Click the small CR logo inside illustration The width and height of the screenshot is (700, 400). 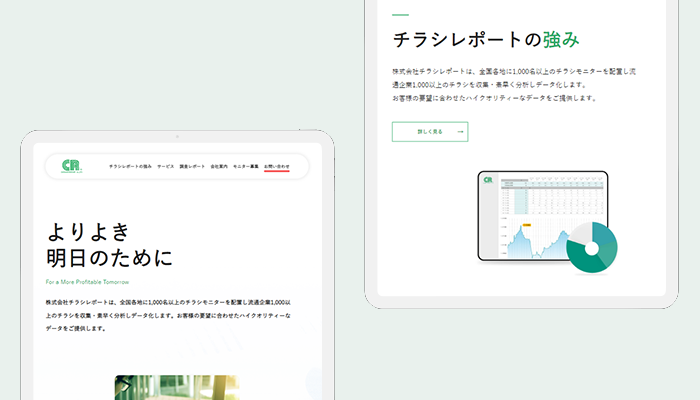pos(488,180)
